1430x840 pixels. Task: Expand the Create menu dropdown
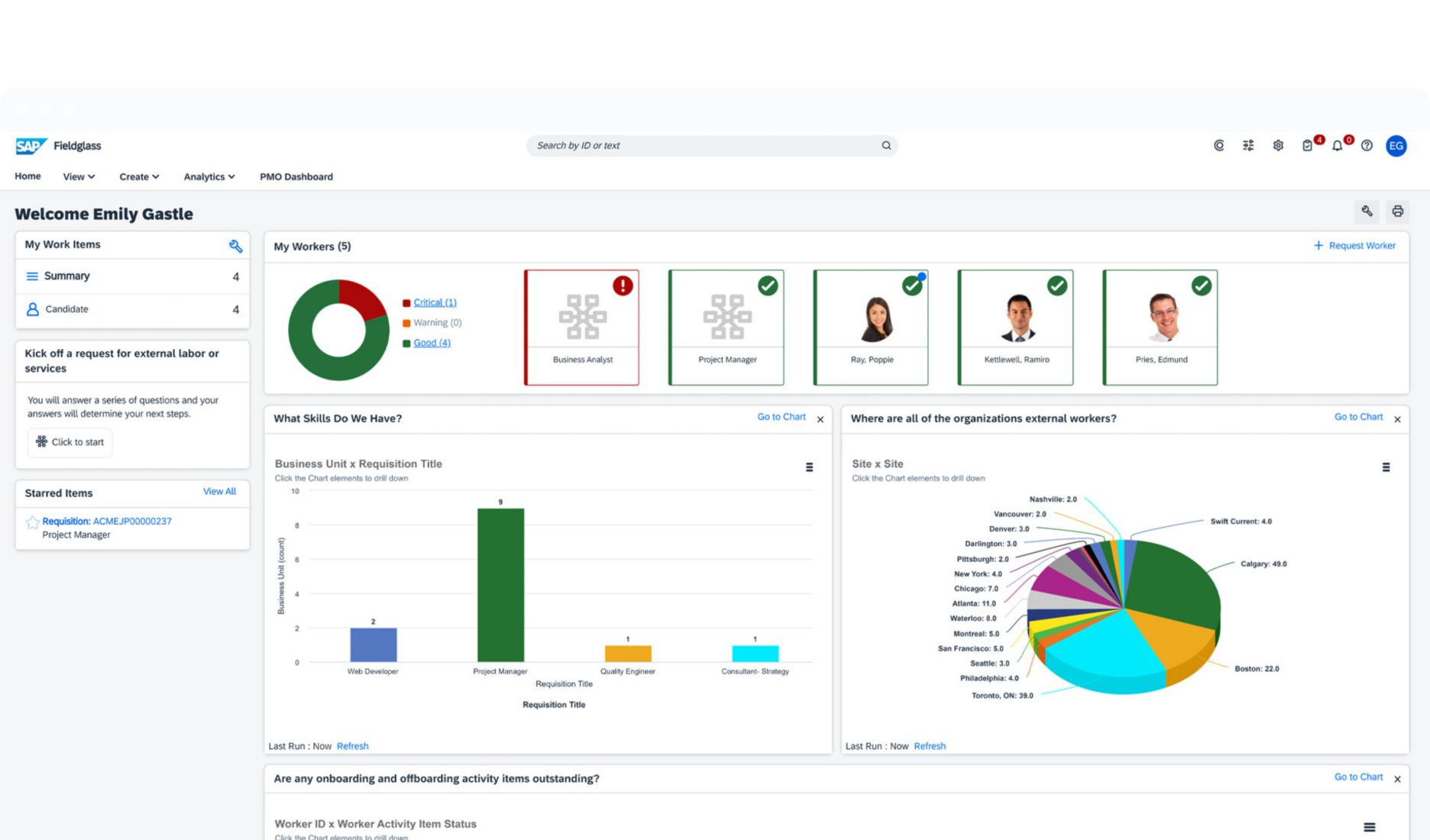(x=139, y=177)
